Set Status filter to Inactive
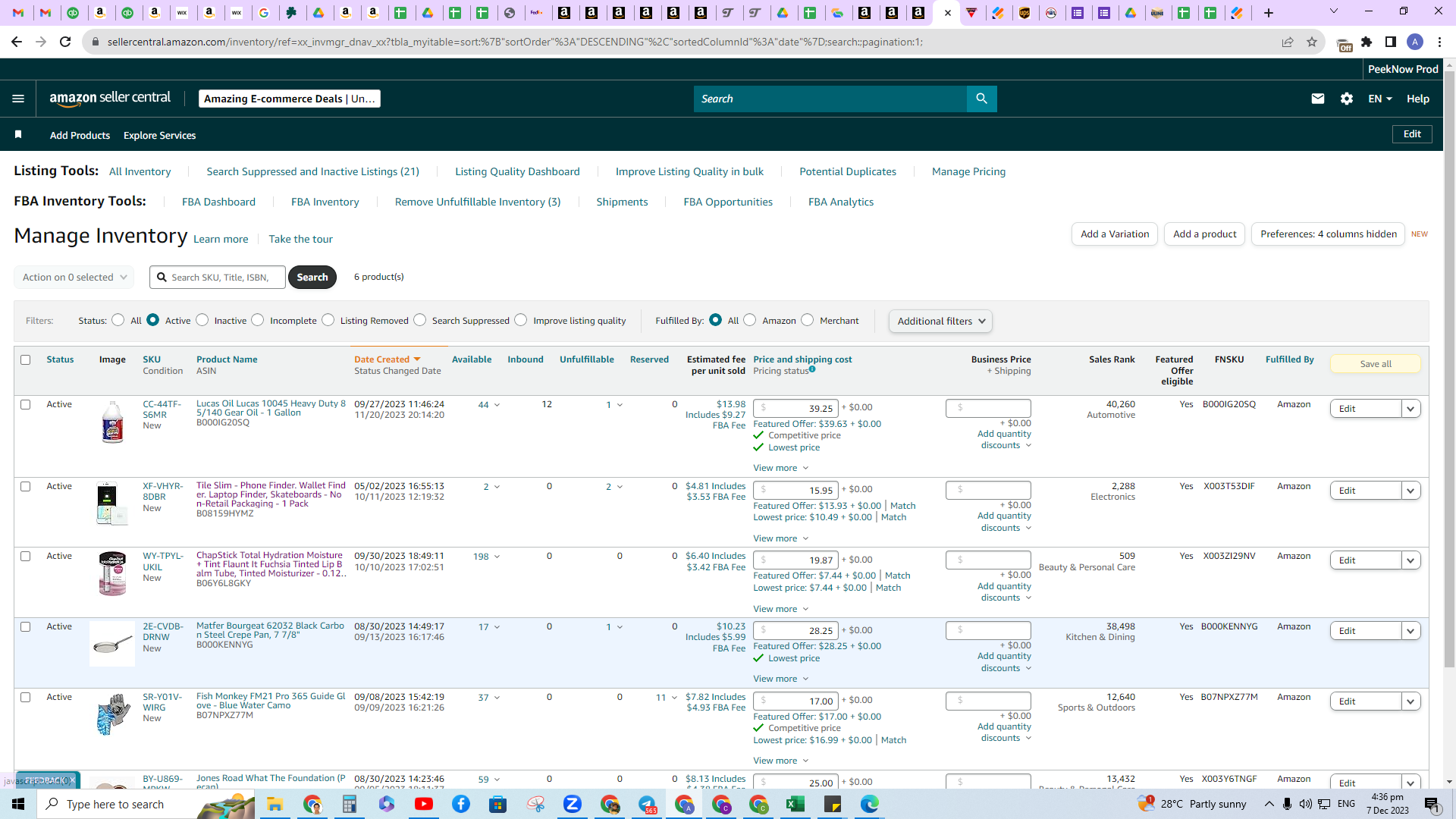The height and width of the screenshot is (819, 1456). click(x=202, y=320)
